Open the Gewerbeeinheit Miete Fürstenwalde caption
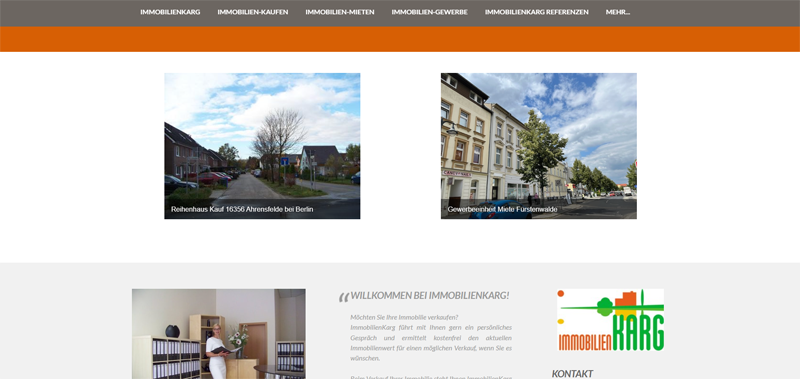Image resolution: width=800 pixels, height=379 pixels. (503, 209)
